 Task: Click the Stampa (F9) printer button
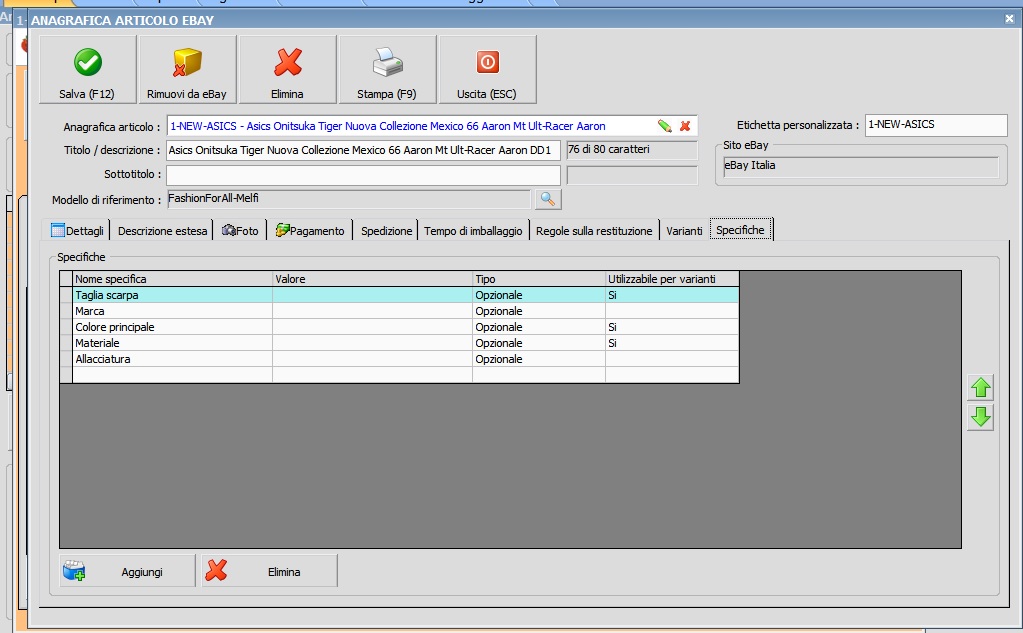coord(388,69)
